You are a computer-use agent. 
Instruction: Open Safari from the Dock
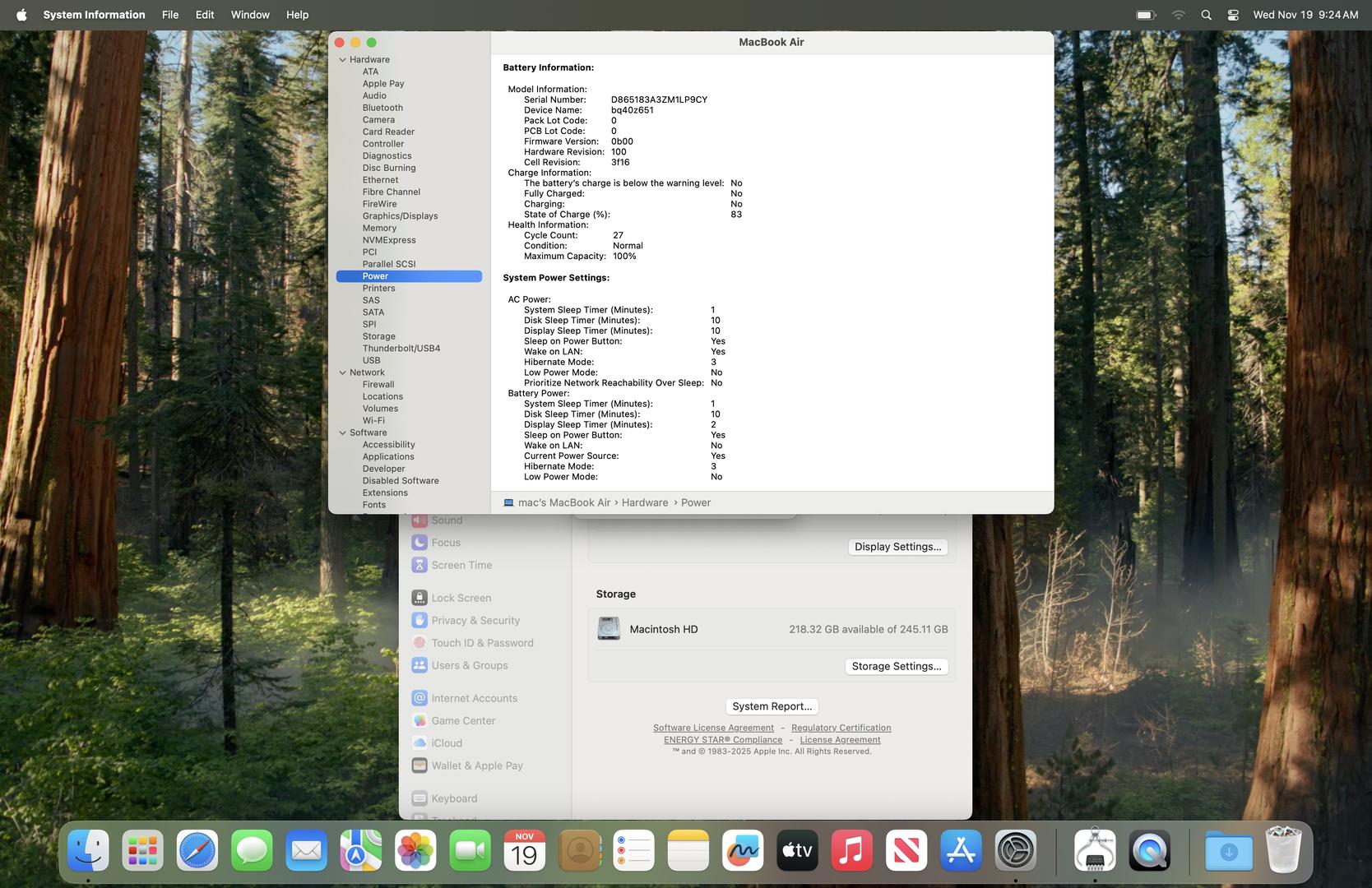197,851
